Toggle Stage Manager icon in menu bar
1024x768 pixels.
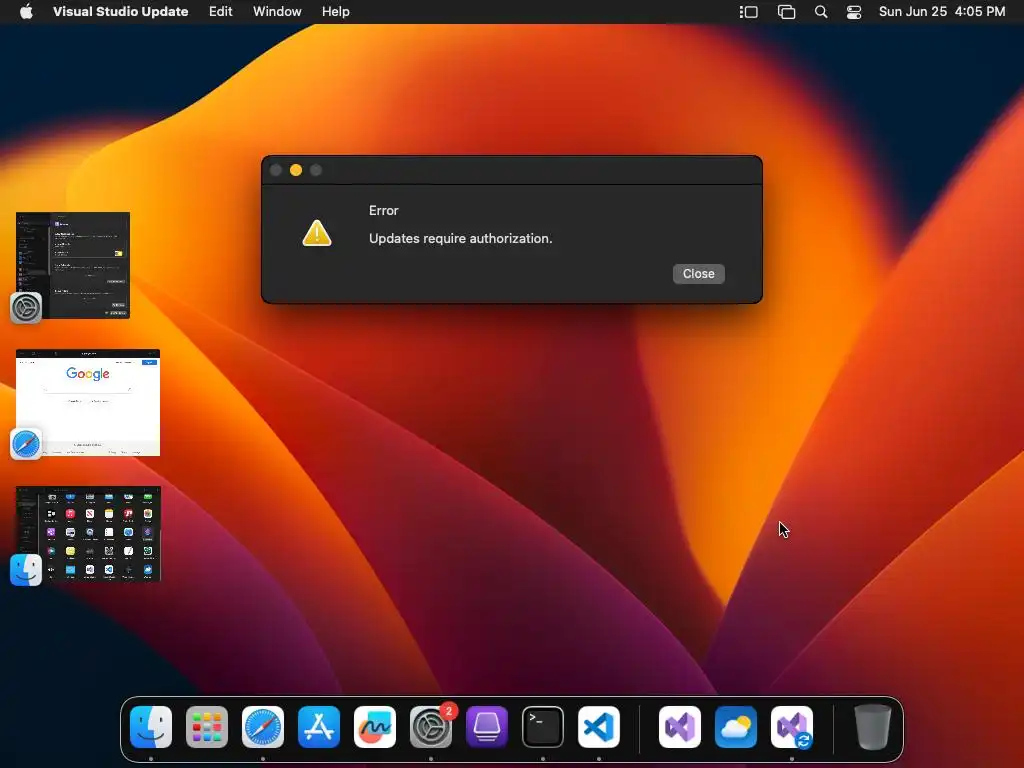point(748,12)
